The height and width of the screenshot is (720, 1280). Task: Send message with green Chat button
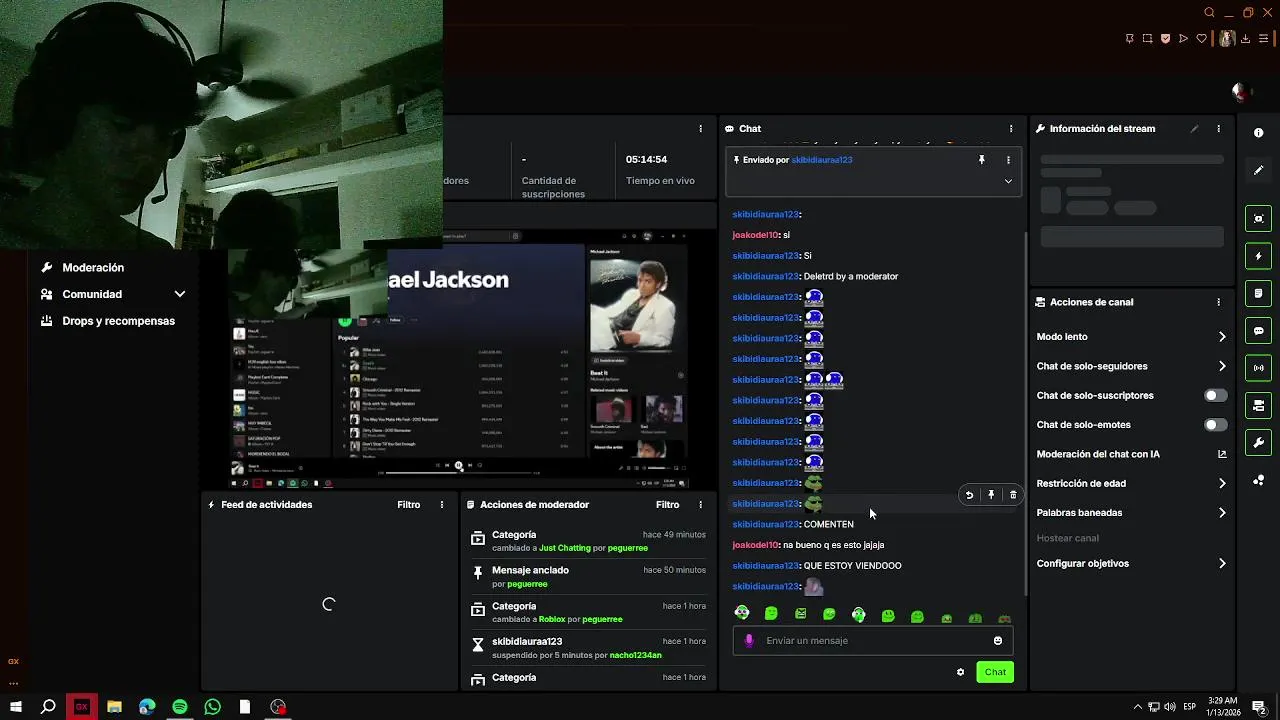click(995, 672)
